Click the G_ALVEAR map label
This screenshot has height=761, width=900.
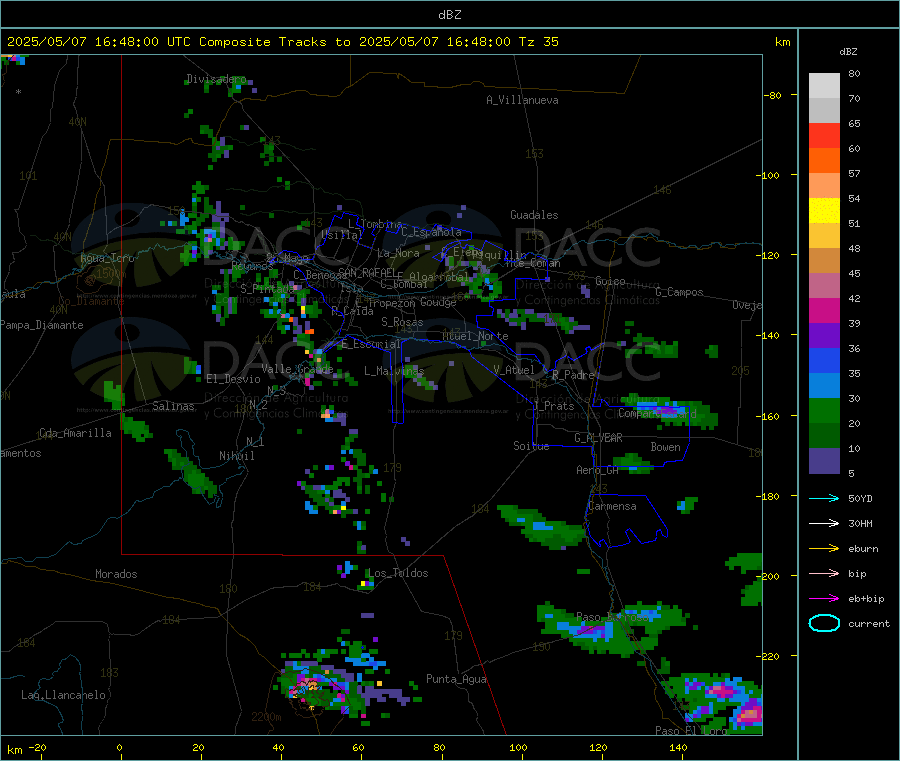pos(598,438)
